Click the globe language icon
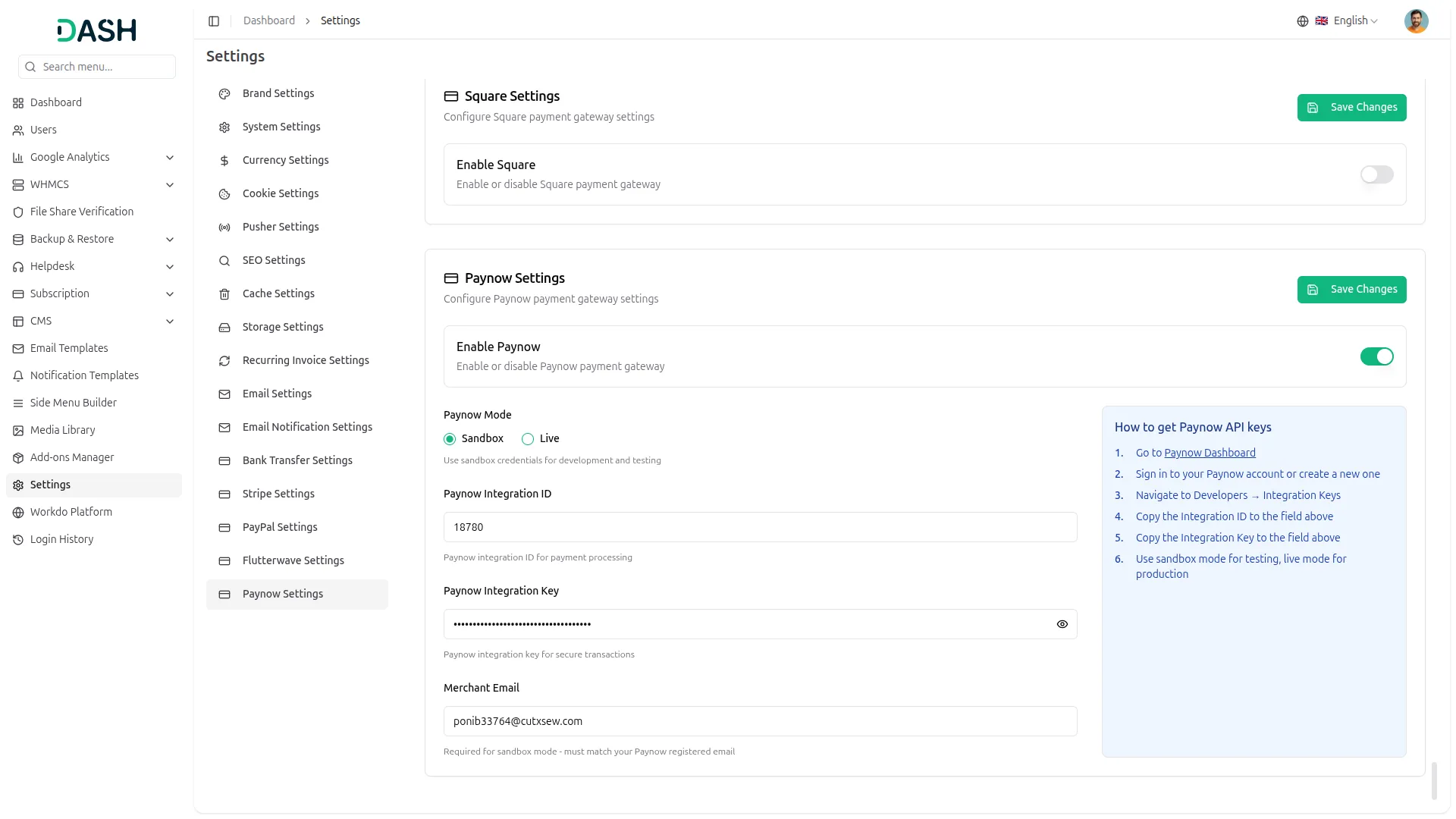Screen dimensions: 1456x819 [1303, 21]
